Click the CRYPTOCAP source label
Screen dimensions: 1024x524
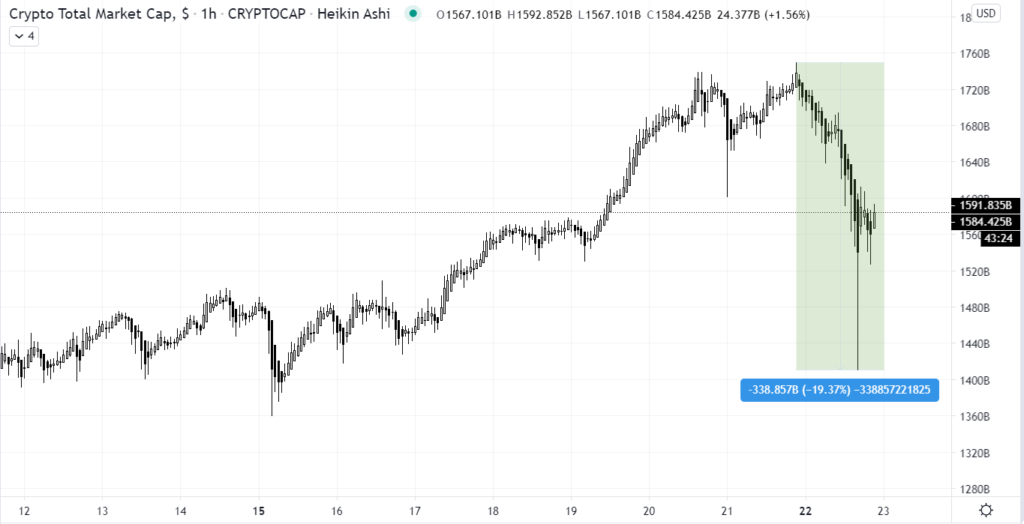[266, 14]
